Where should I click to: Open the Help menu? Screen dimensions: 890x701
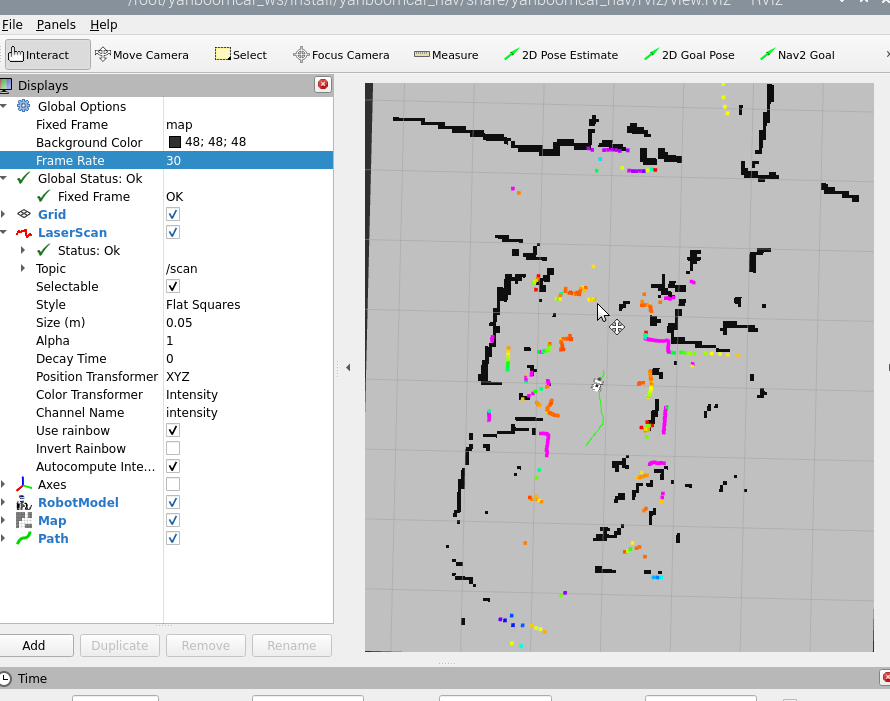point(103,24)
